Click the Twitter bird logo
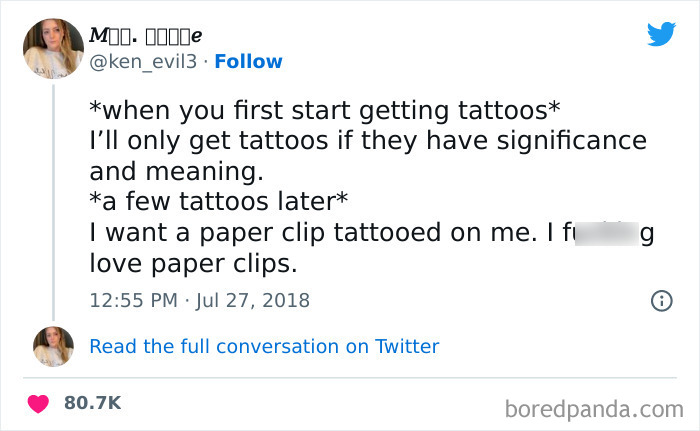Image resolution: width=700 pixels, height=431 pixels. [x=661, y=34]
